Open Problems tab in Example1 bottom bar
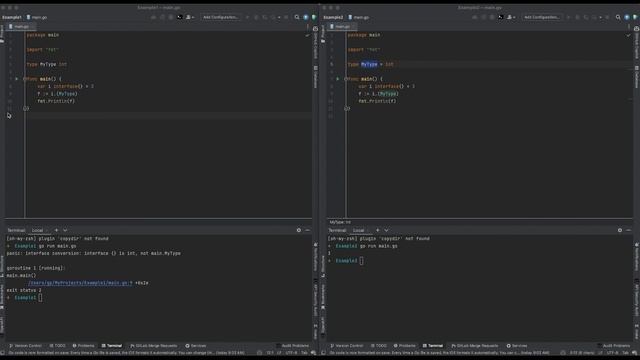The width and height of the screenshot is (640, 360). pos(83,346)
